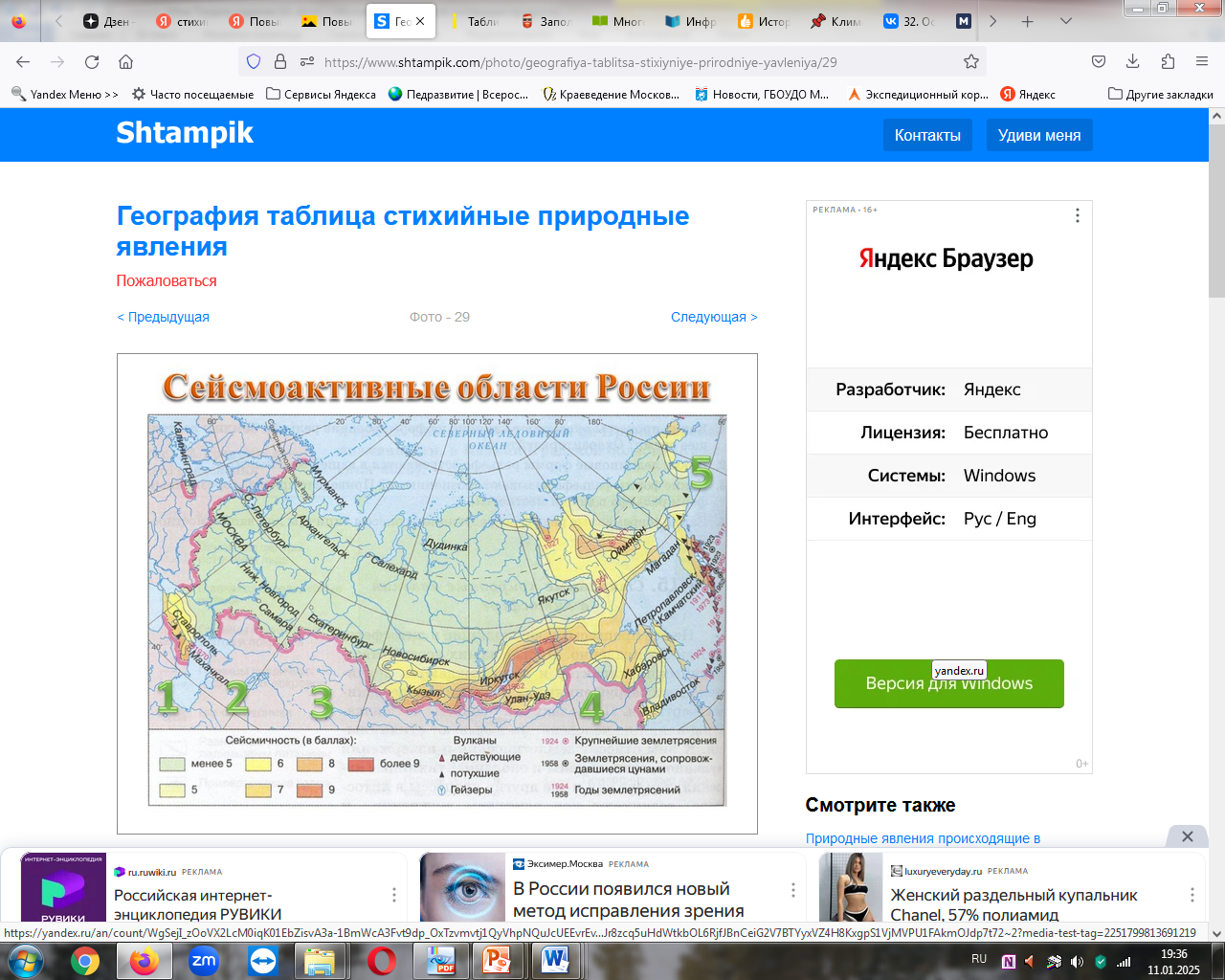
Task: Close the active Shtampik tab
Action: pos(420,21)
